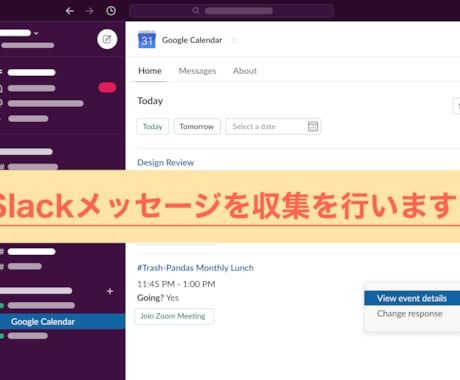Select Change response menu item

pyautogui.click(x=410, y=314)
